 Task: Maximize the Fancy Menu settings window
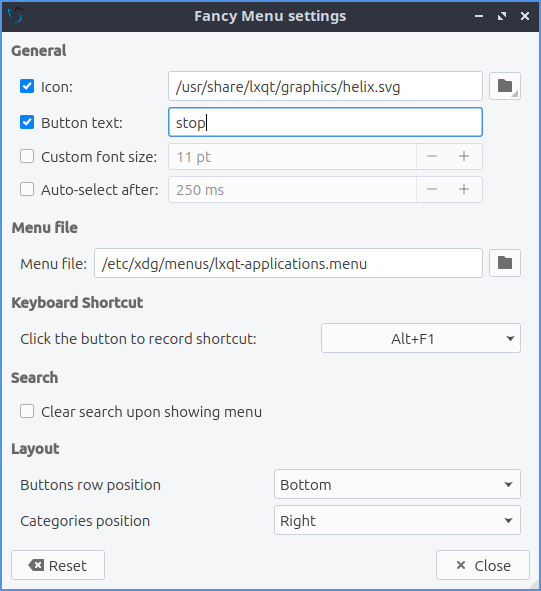point(502,16)
